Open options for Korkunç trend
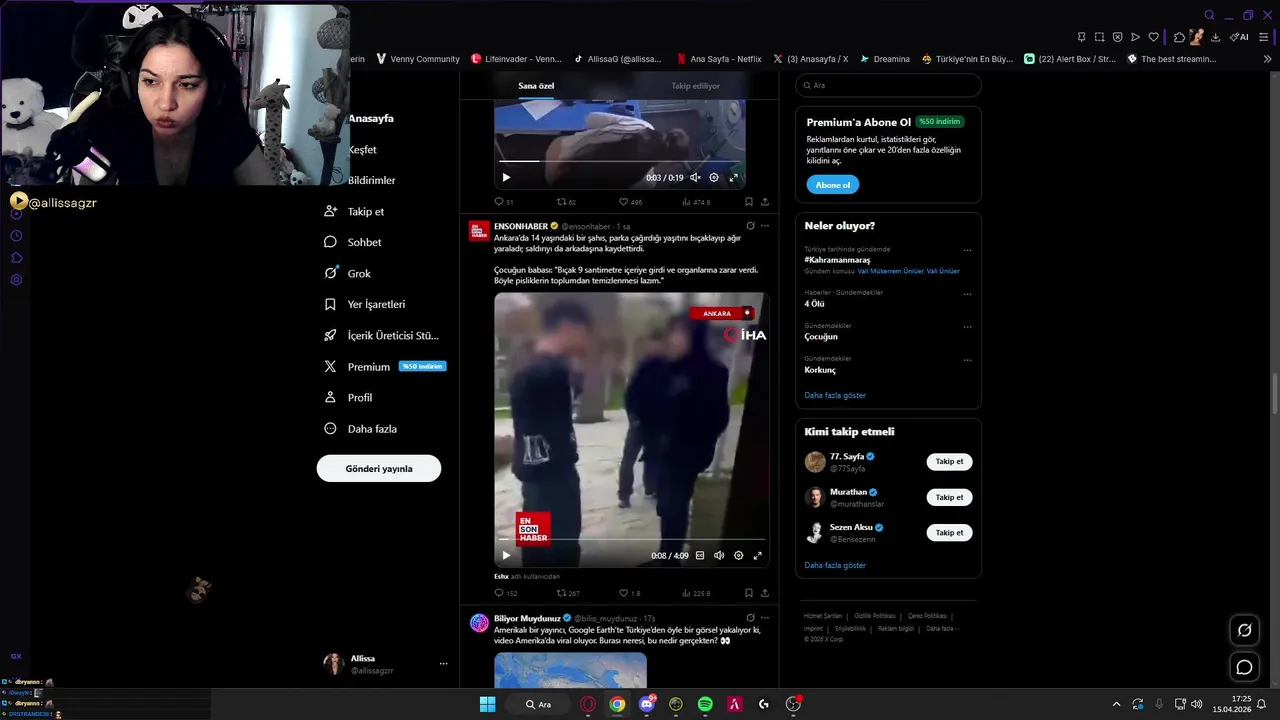Image resolution: width=1280 pixels, height=720 pixels. pyautogui.click(x=967, y=360)
